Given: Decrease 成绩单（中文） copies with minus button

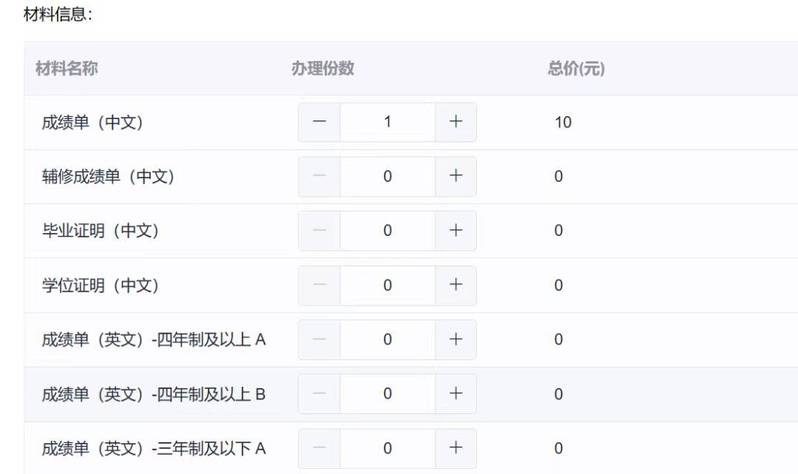Looking at the screenshot, I should coord(319,122).
